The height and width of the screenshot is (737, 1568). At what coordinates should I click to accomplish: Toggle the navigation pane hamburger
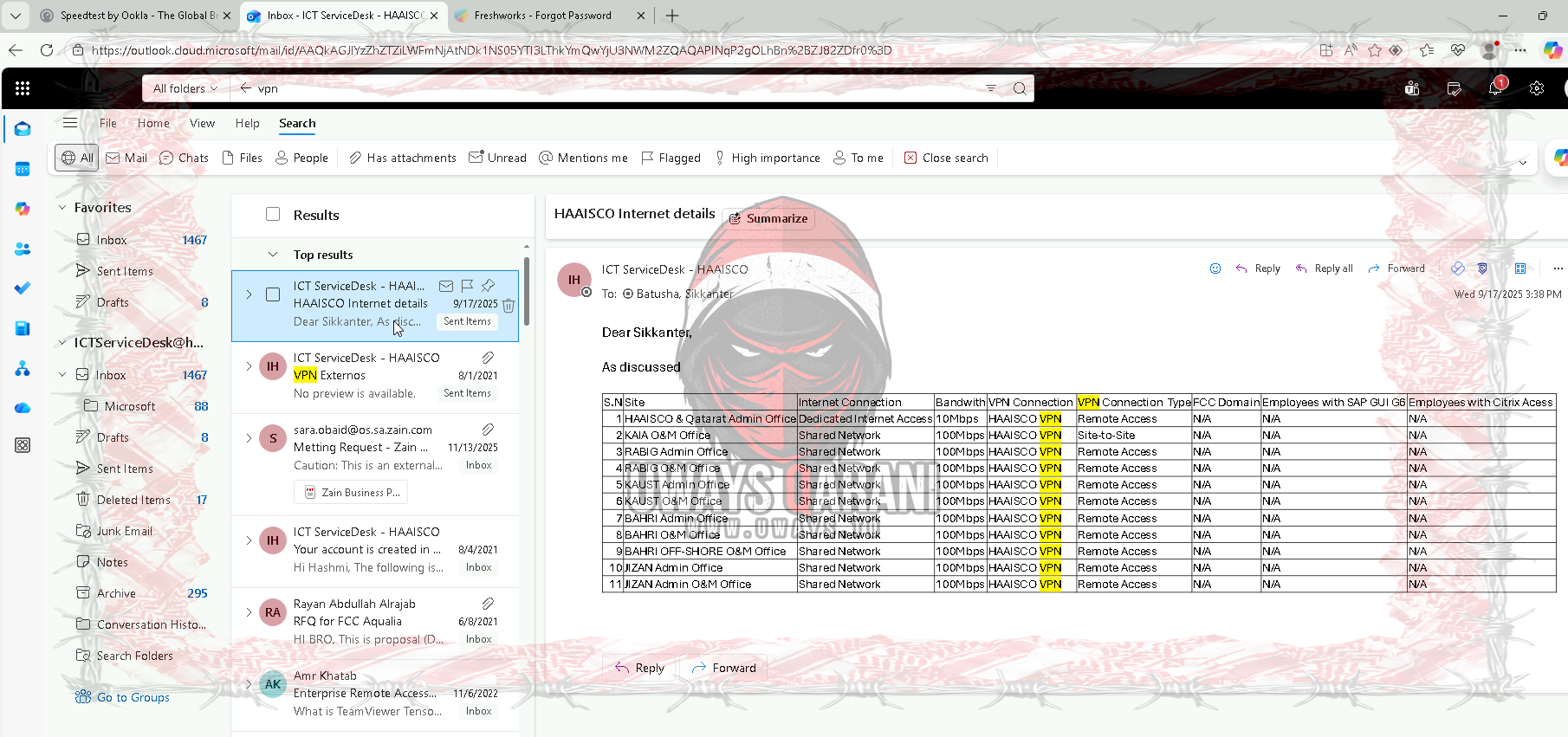tap(70, 123)
